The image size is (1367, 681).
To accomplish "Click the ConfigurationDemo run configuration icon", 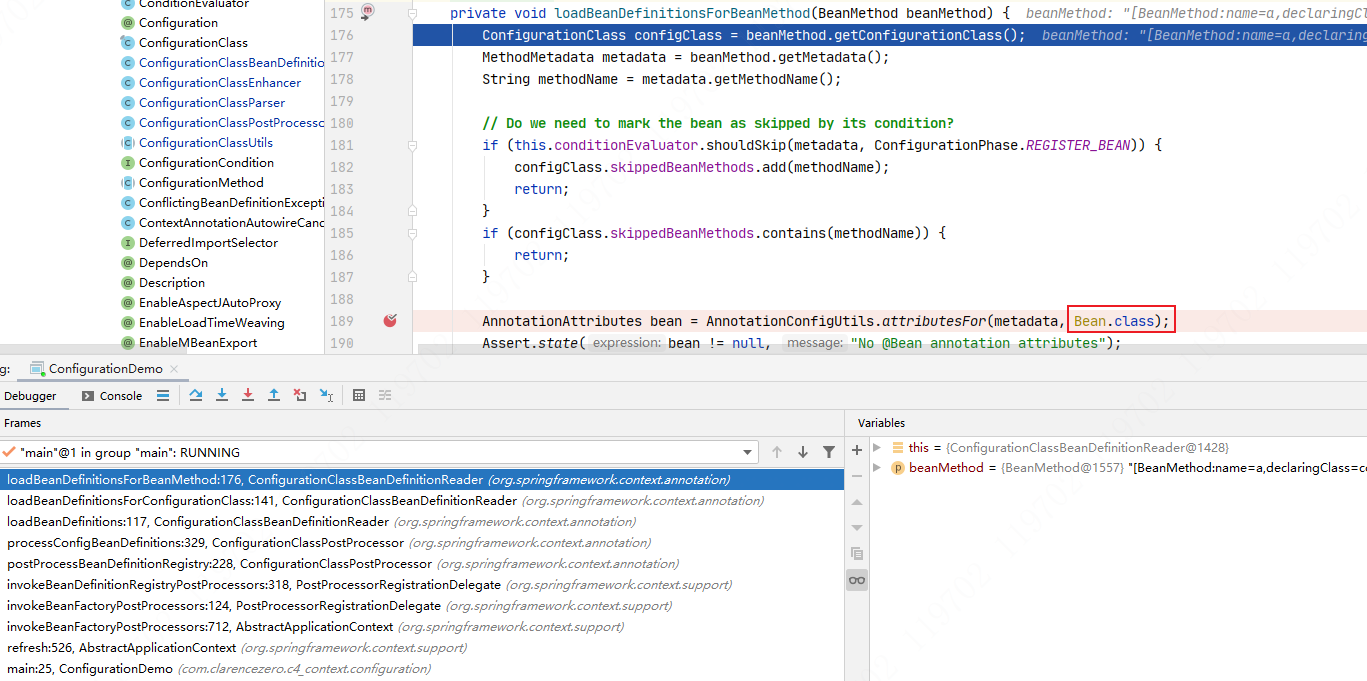I will (x=37, y=369).
